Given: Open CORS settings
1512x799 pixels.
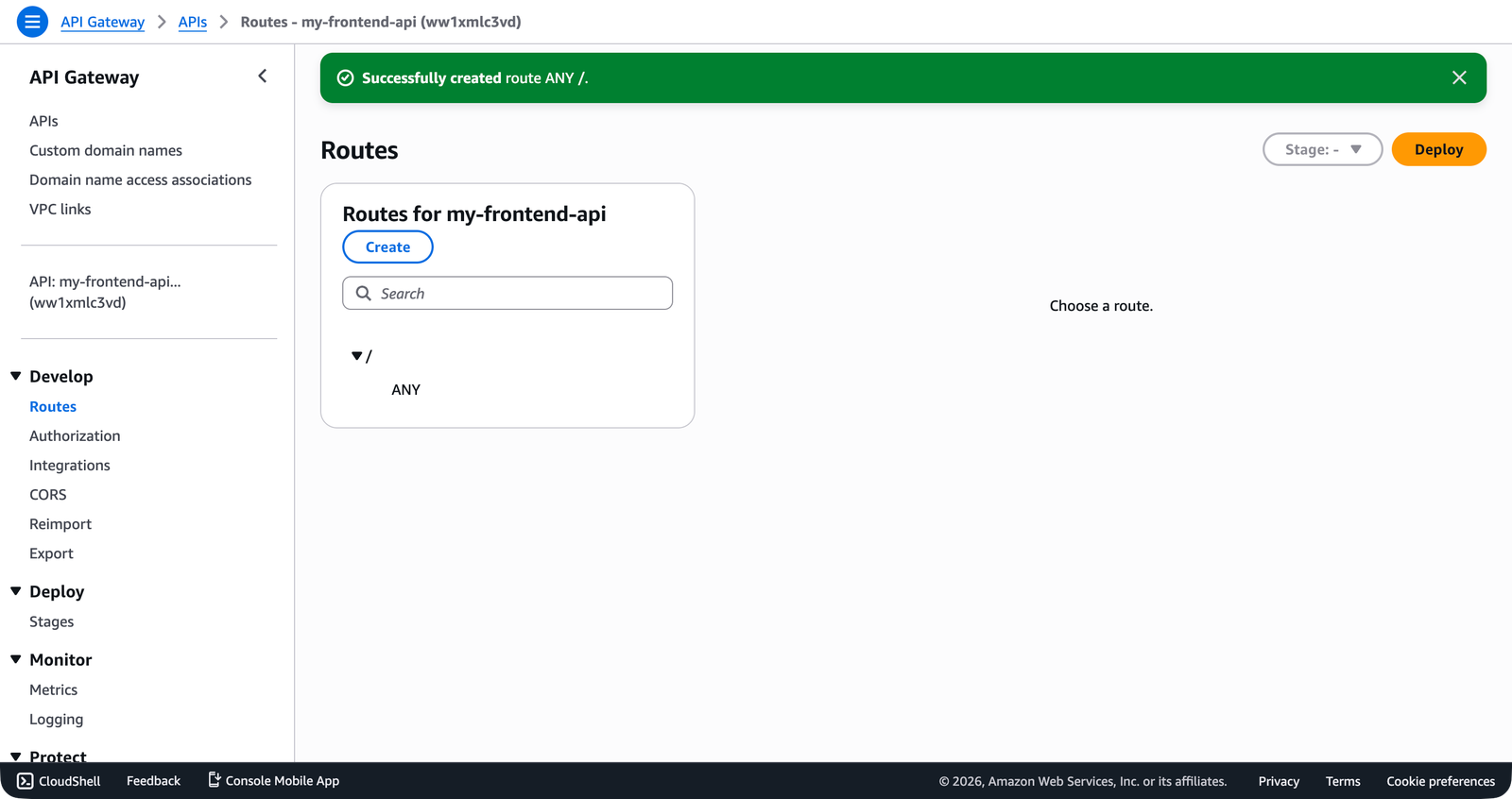Looking at the screenshot, I should click(48, 494).
